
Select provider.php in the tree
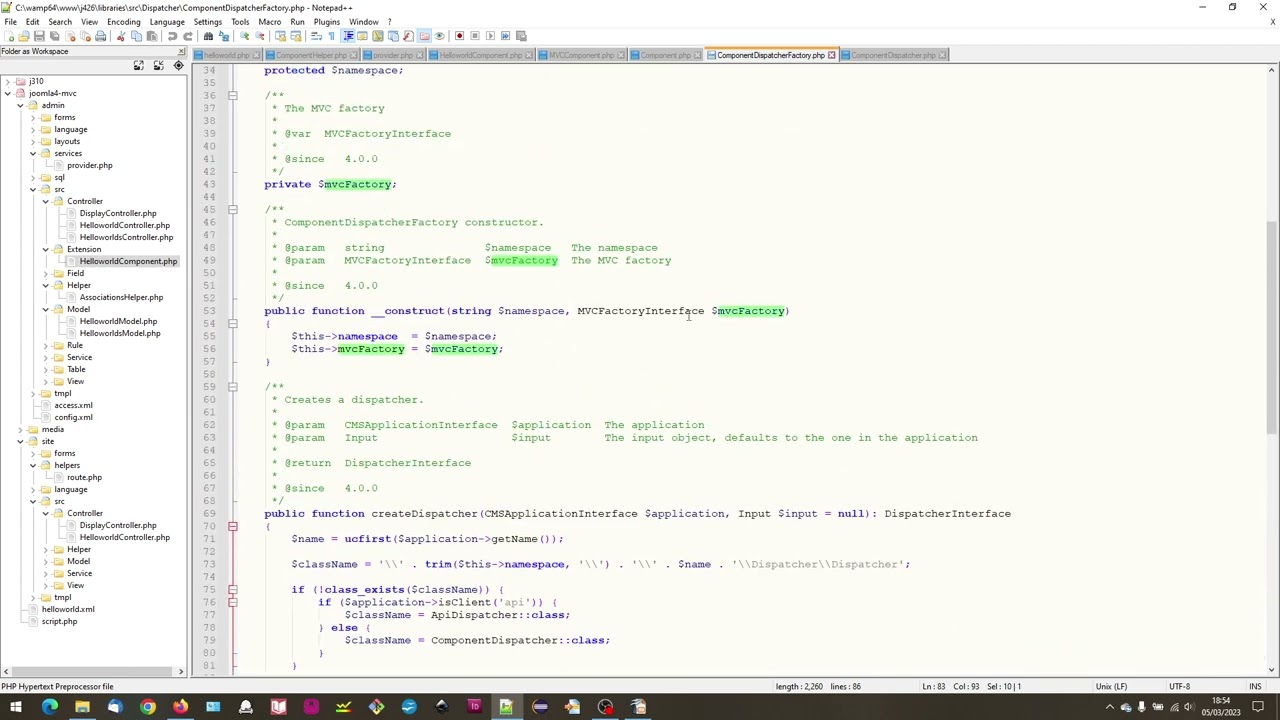(x=90, y=165)
